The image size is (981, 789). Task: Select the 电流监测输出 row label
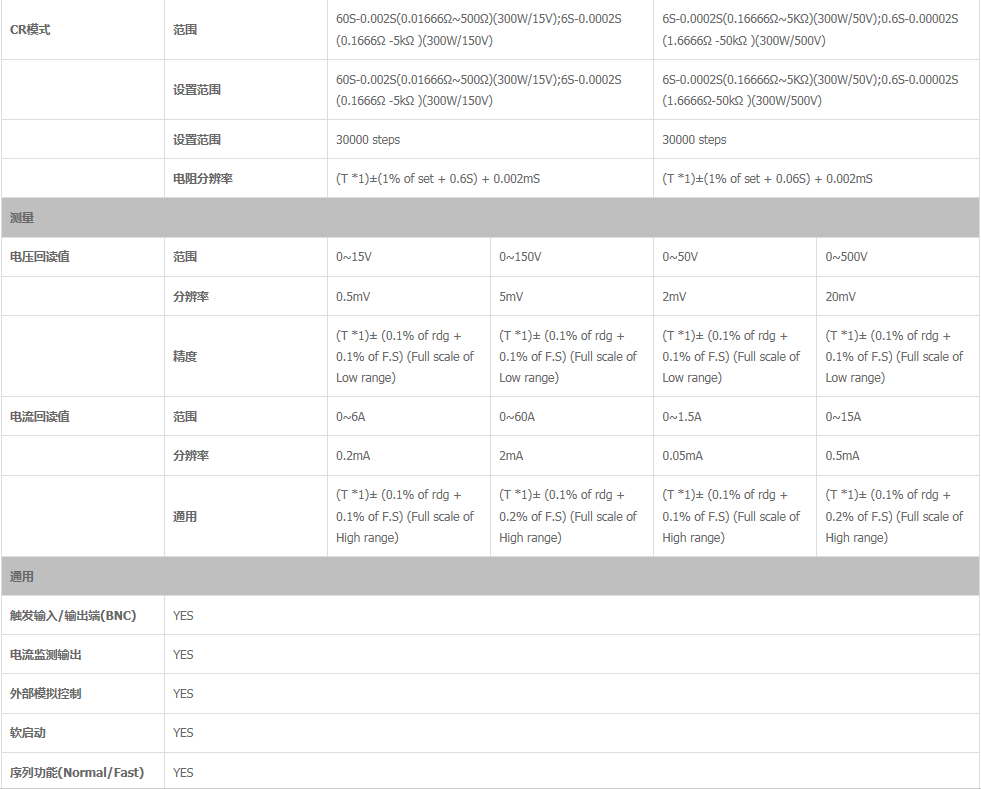[x=46, y=655]
